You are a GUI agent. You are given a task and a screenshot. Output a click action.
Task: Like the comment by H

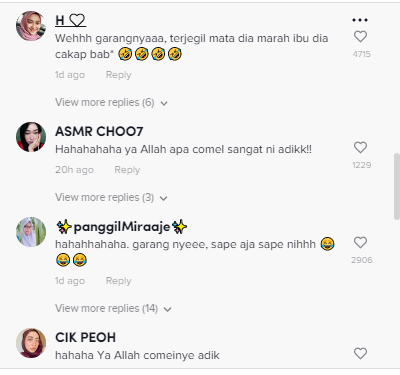[360, 37]
